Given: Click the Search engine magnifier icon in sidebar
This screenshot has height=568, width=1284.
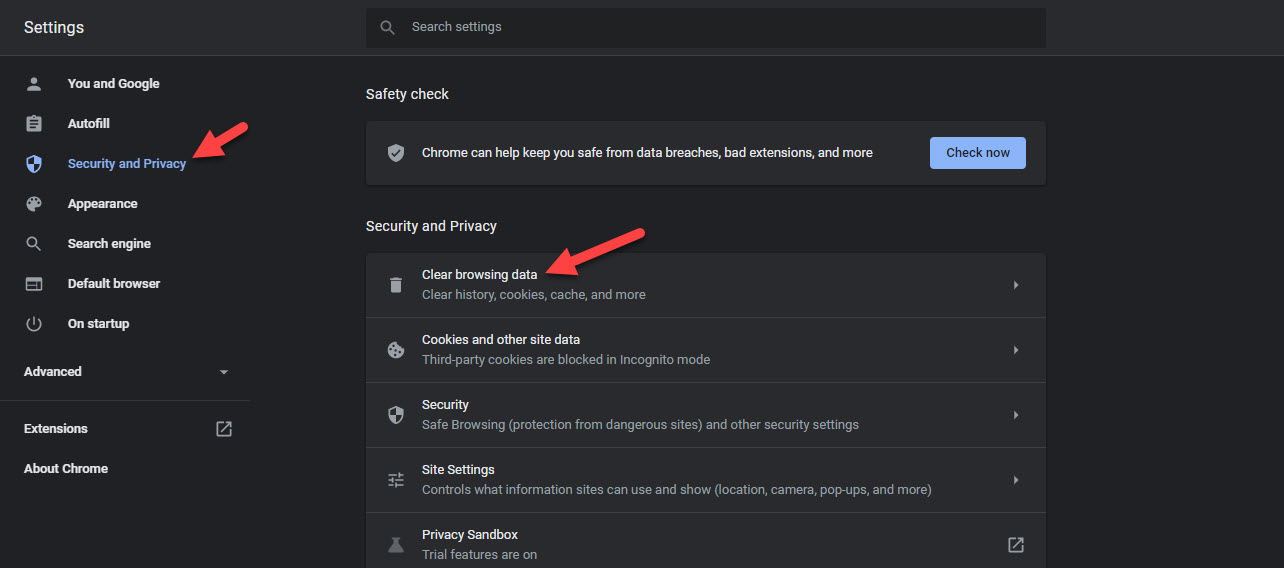Looking at the screenshot, I should coord(34,244).
